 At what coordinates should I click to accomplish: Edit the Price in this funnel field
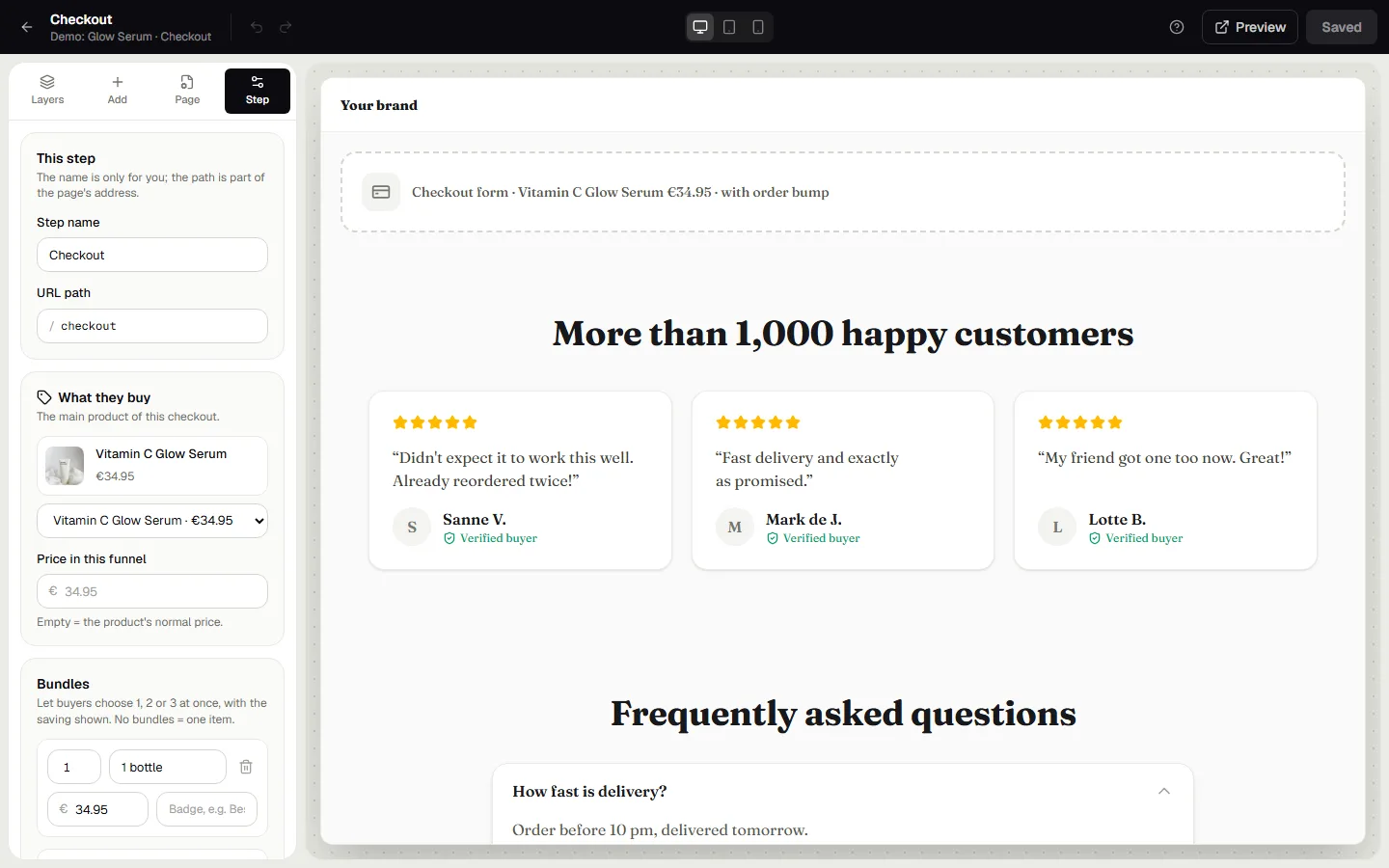pyautogui.click(x=152, y=591)
